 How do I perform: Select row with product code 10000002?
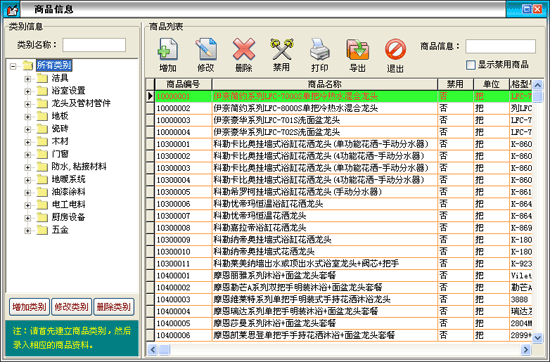point(339,108)
